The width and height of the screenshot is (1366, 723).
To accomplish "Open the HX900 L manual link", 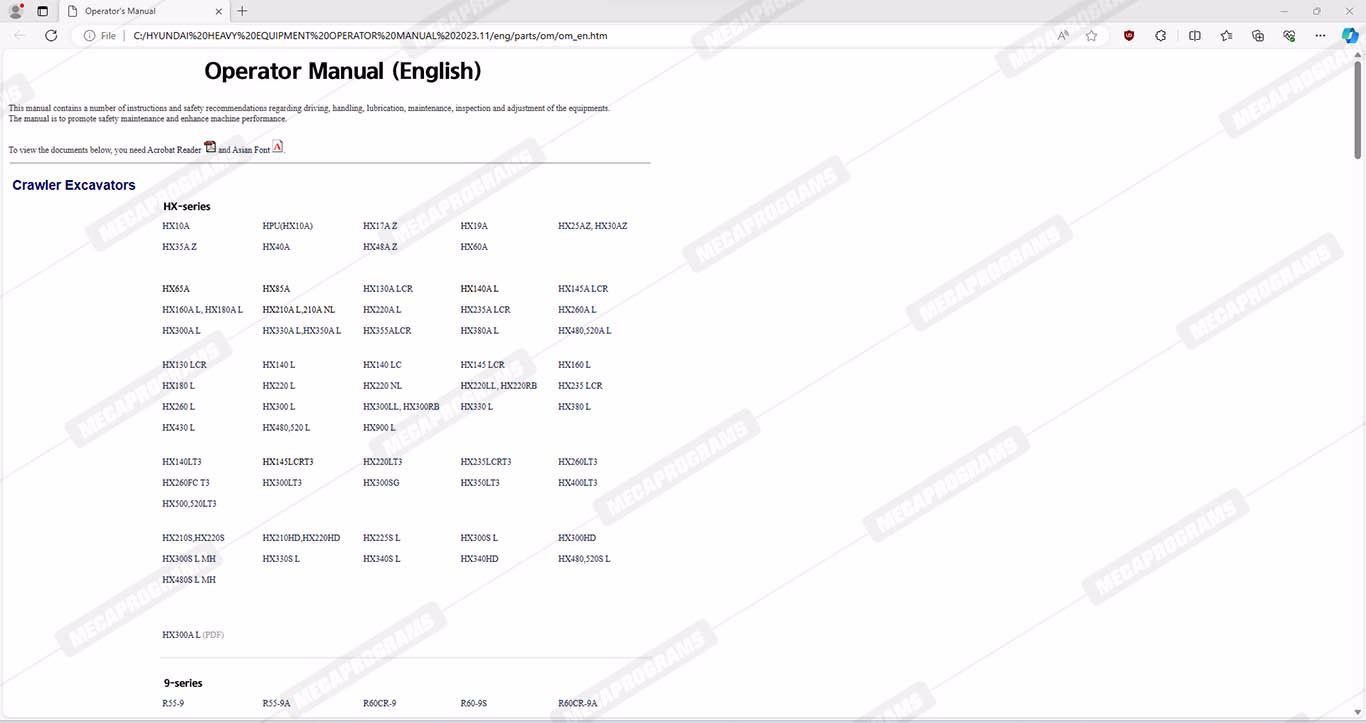I will [379, 428].
